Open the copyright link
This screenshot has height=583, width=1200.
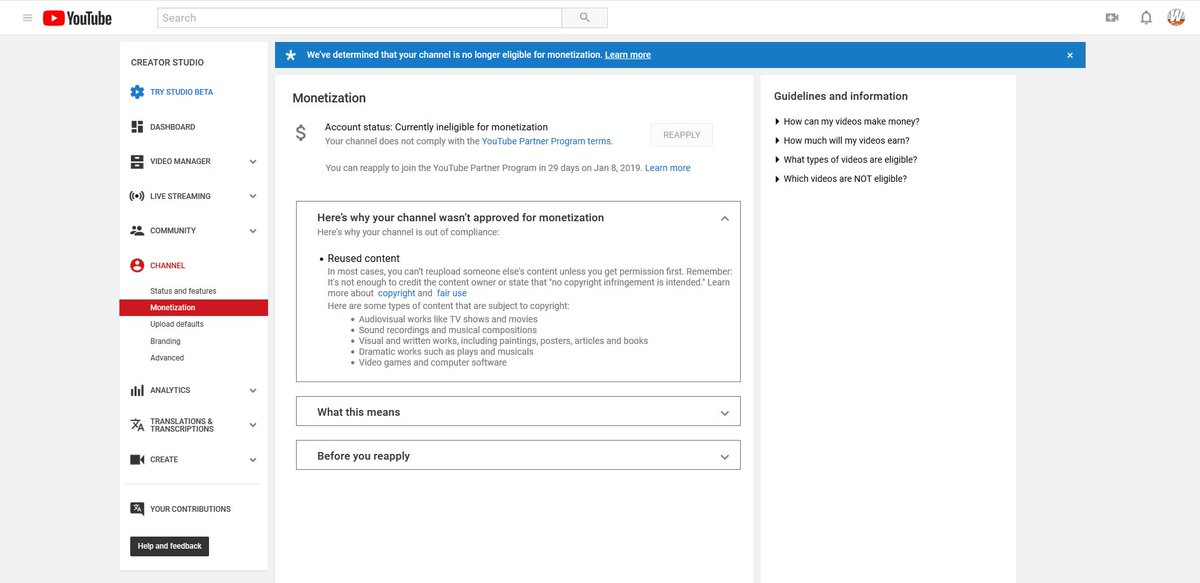(x=396, y=294)
